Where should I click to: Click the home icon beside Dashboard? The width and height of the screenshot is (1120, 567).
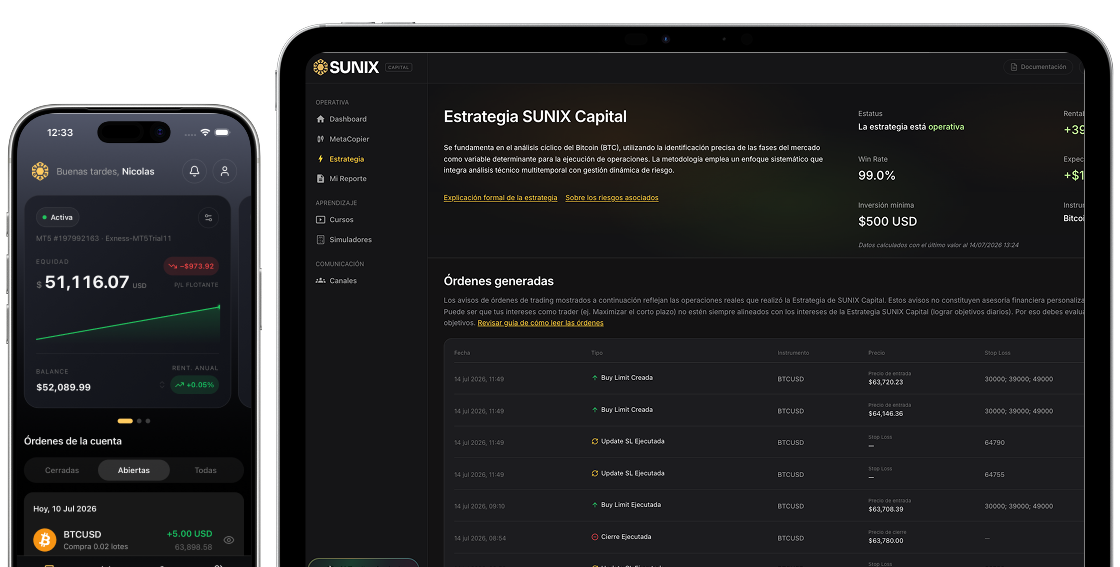(320, 119)
